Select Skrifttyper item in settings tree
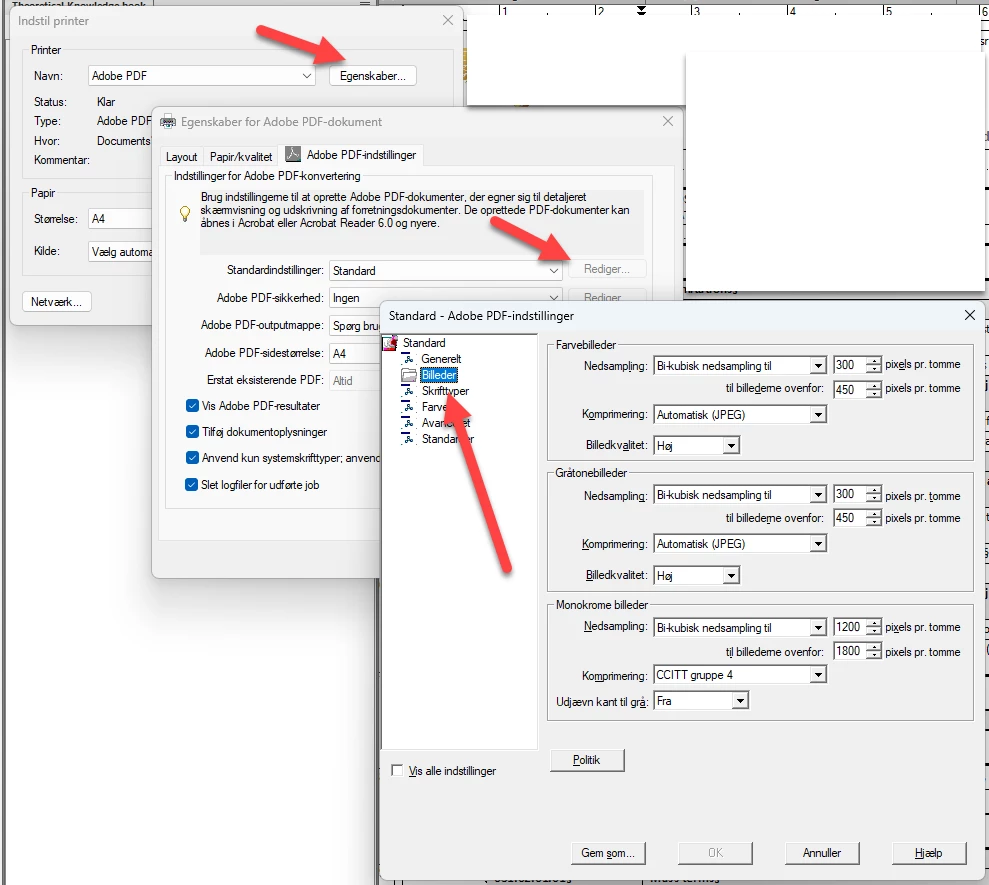This screenshot has width=989, height=885. tap(445, 390)
